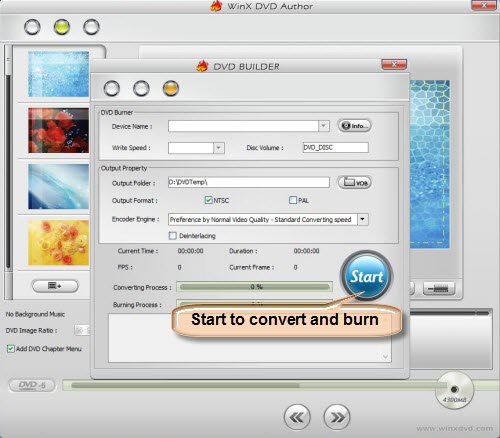The image size is (500, 438).
Task: Expand the Encoder Engine dropdown arrow
Action: pos(362,219)
